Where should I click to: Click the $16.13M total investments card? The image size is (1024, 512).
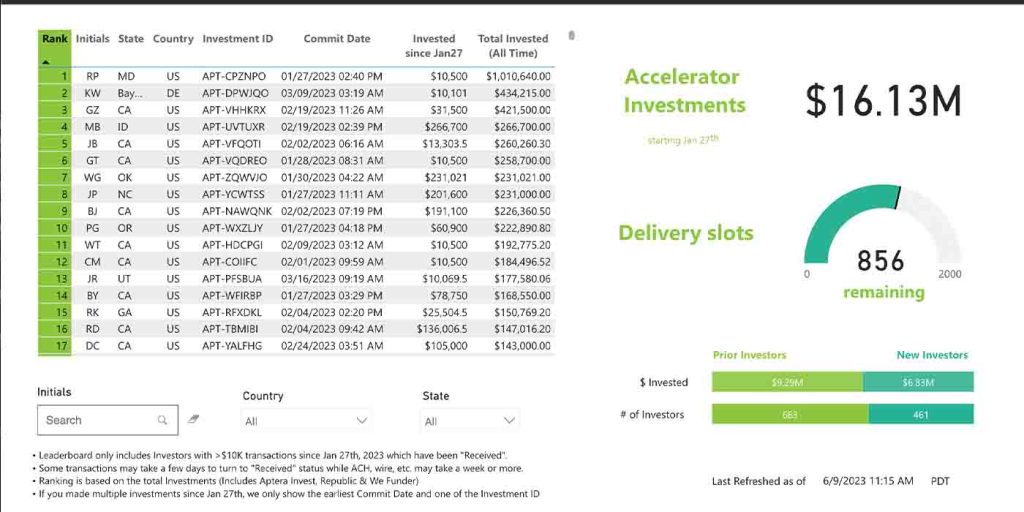883,101
